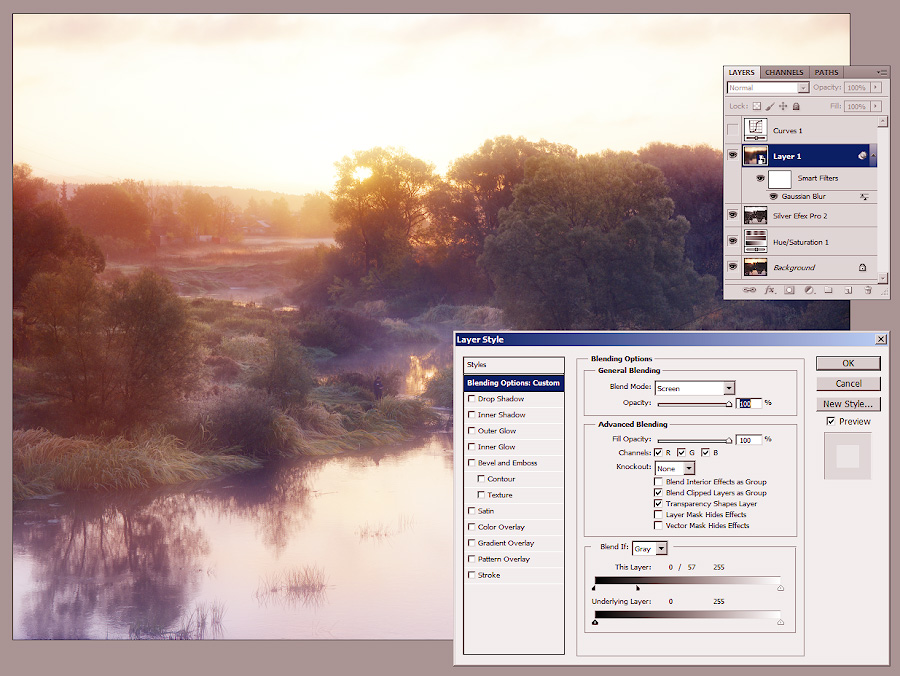Enable the Inner Shadow checkbox

[x=472, y=414]
